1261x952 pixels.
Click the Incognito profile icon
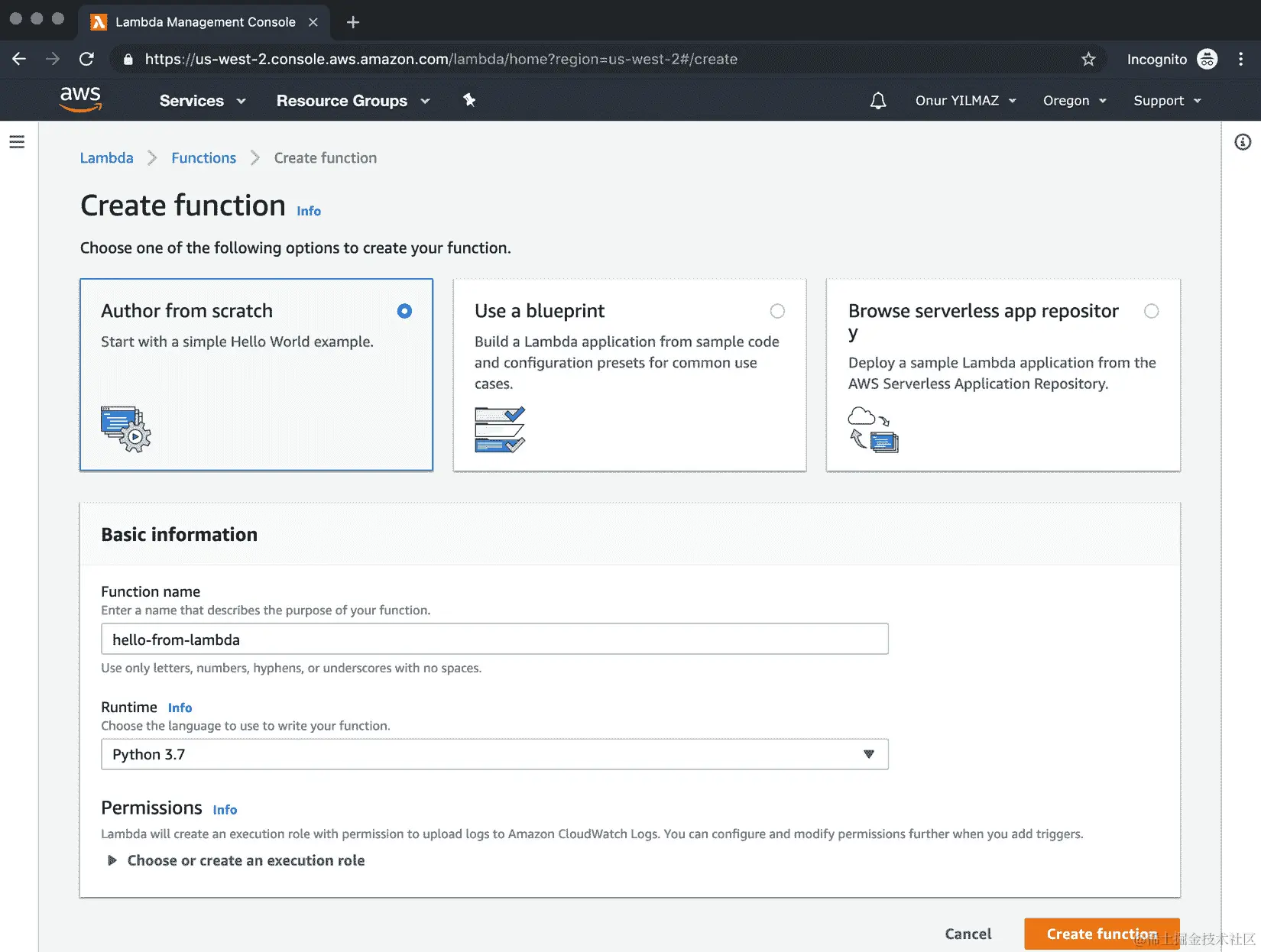click(1208, 59)
